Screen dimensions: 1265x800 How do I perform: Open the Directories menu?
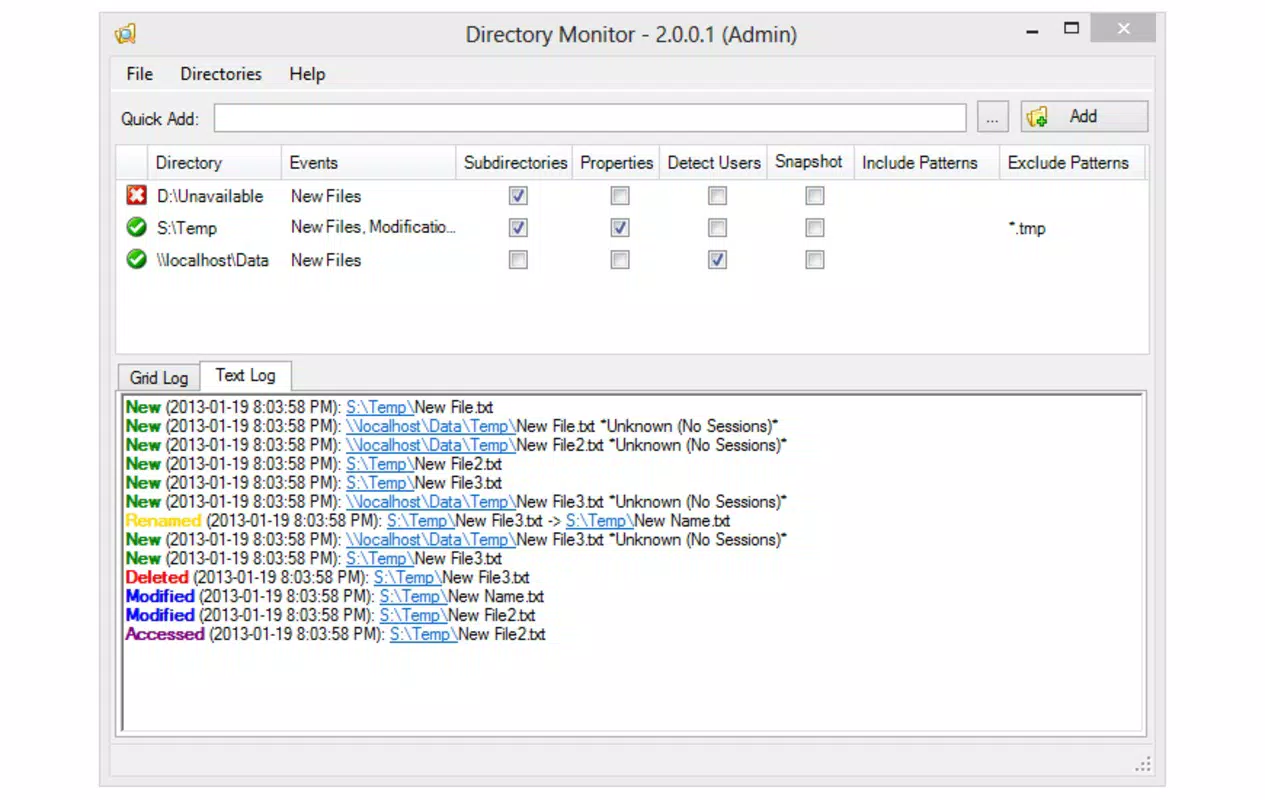click(x=221, y=74)
